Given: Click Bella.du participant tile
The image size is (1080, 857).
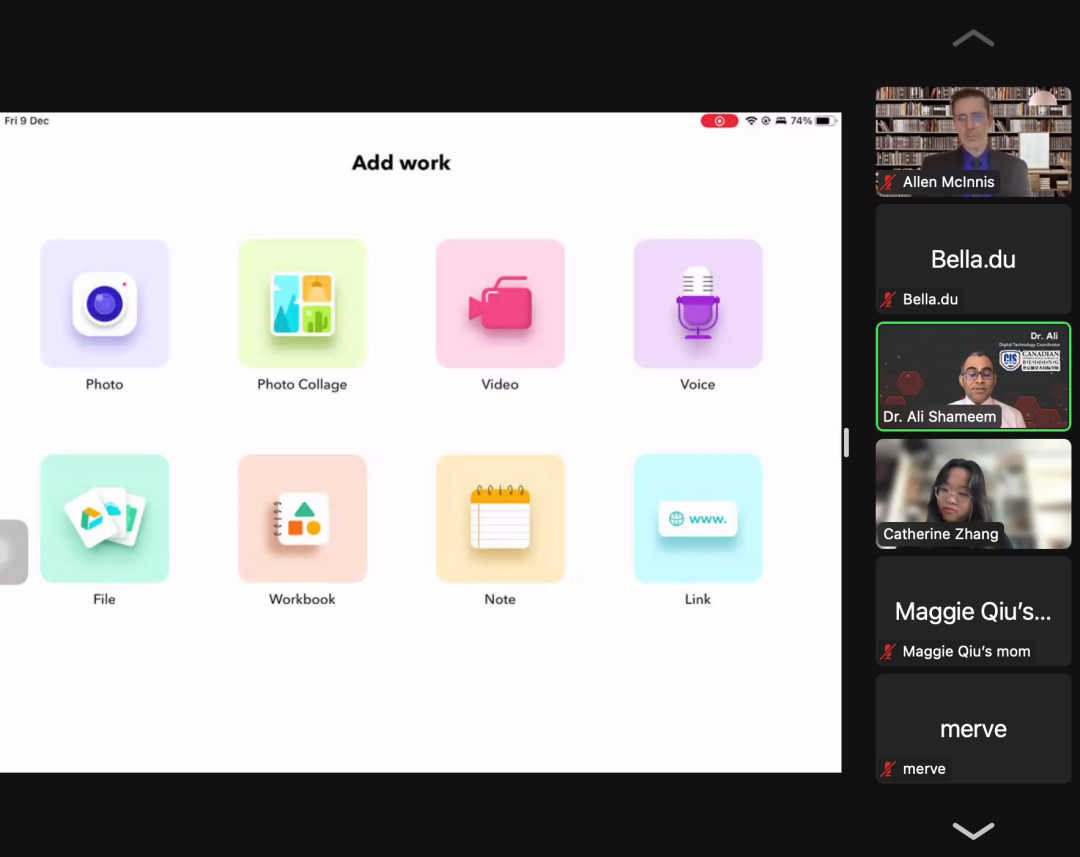Looking at the screenshot, I should point(973,259).
